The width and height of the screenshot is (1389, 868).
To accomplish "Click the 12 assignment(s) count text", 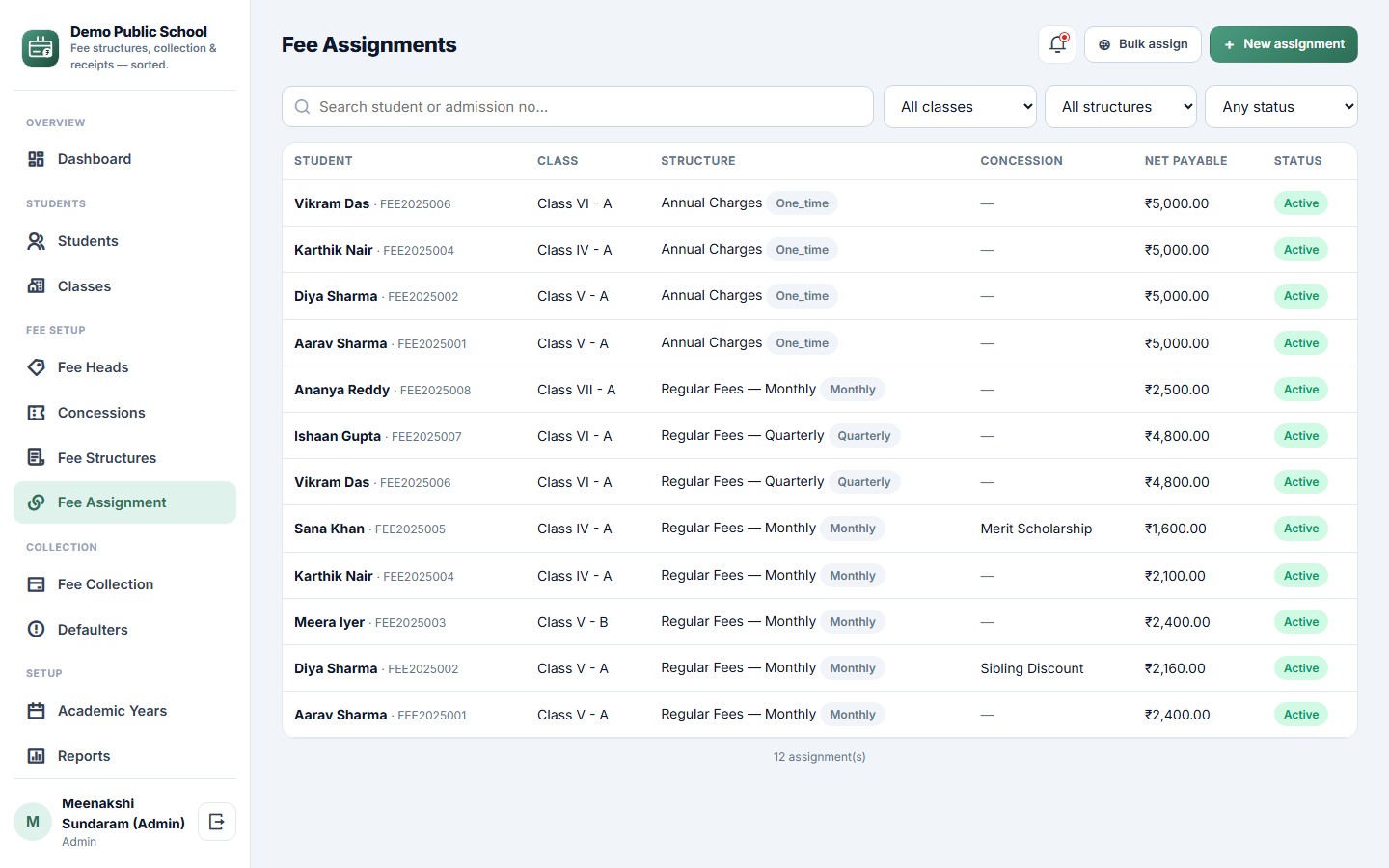I will tap(820, 757).
